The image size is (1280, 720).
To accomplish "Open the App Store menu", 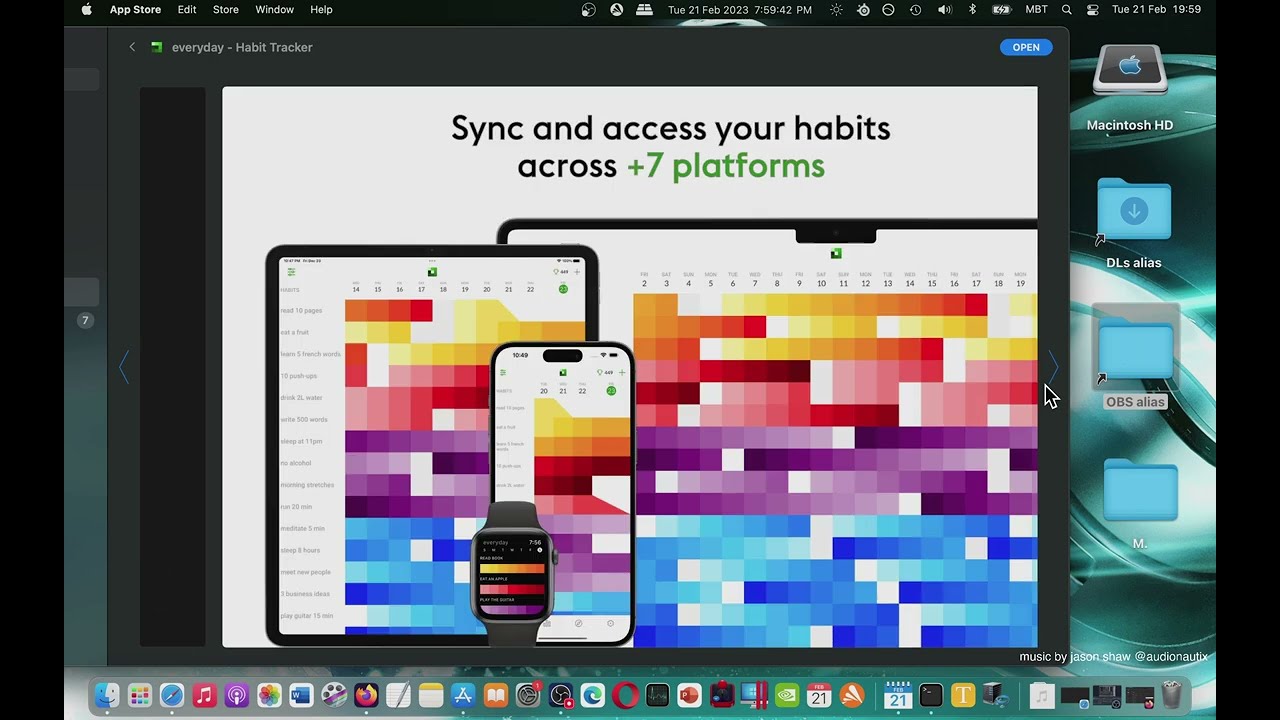I will point(135,10).
